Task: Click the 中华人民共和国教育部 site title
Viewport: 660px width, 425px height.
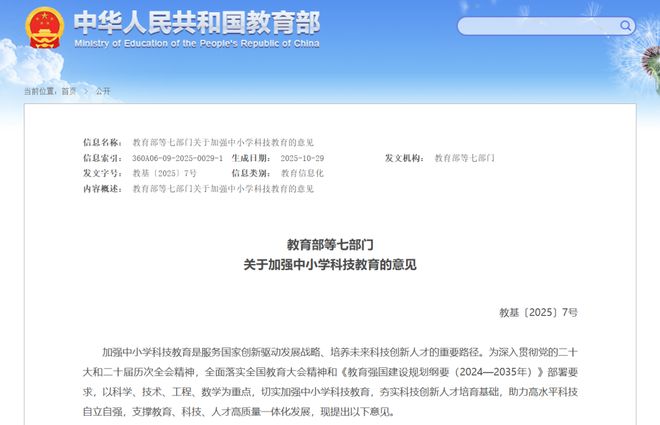Action: coord(197,23)
